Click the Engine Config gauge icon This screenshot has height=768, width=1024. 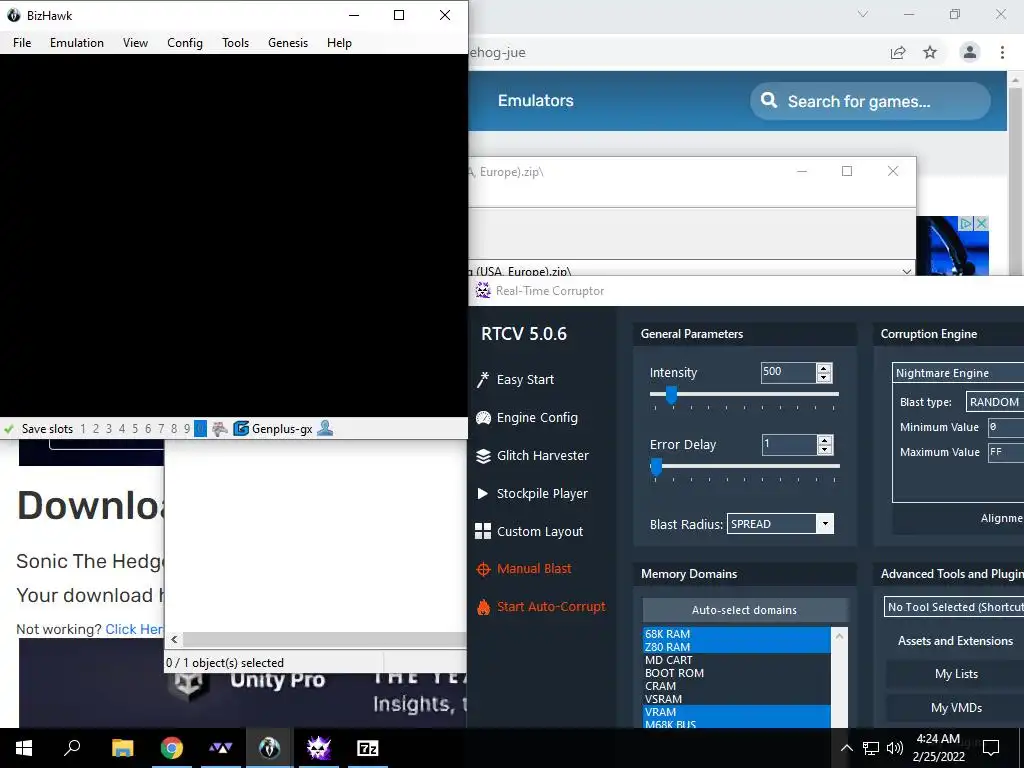tap(483, 418)
